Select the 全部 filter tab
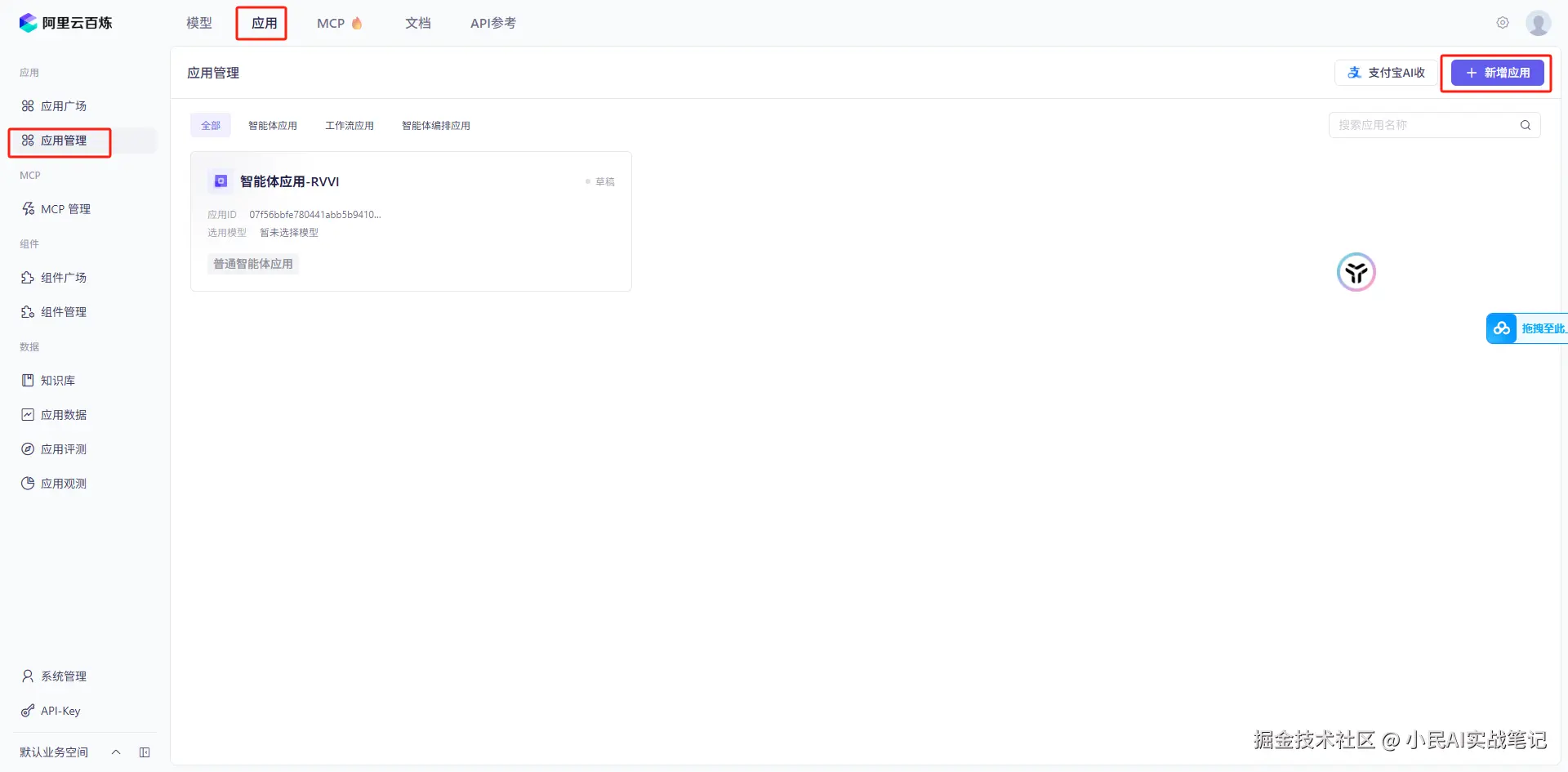Screen dimensions: 1568x772 click(x=211, y=125)
